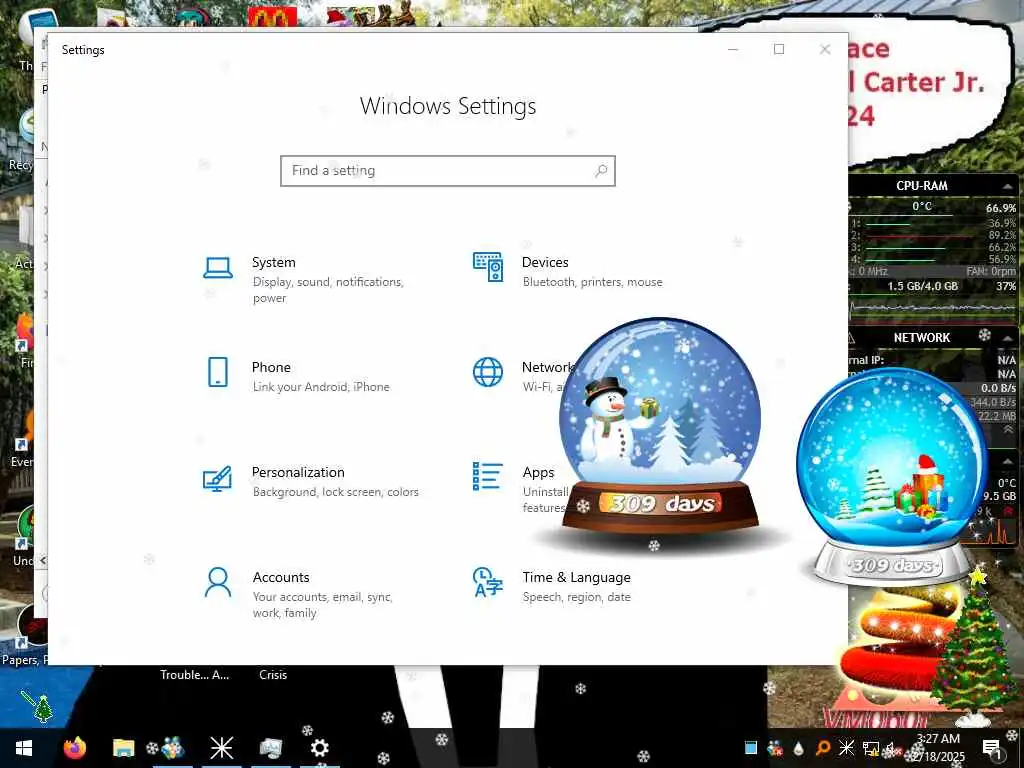
Task: Open the Accounts person icon
Action: coord(217,583)
